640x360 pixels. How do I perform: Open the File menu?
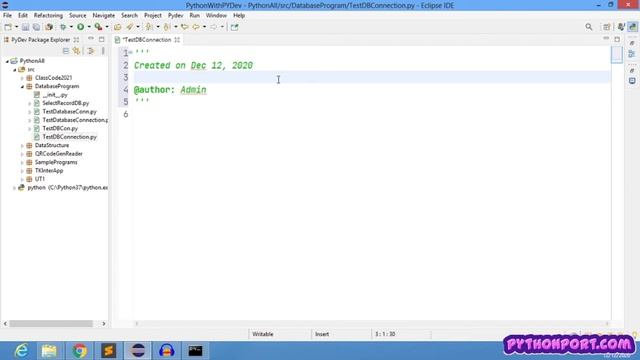(7, 16)
